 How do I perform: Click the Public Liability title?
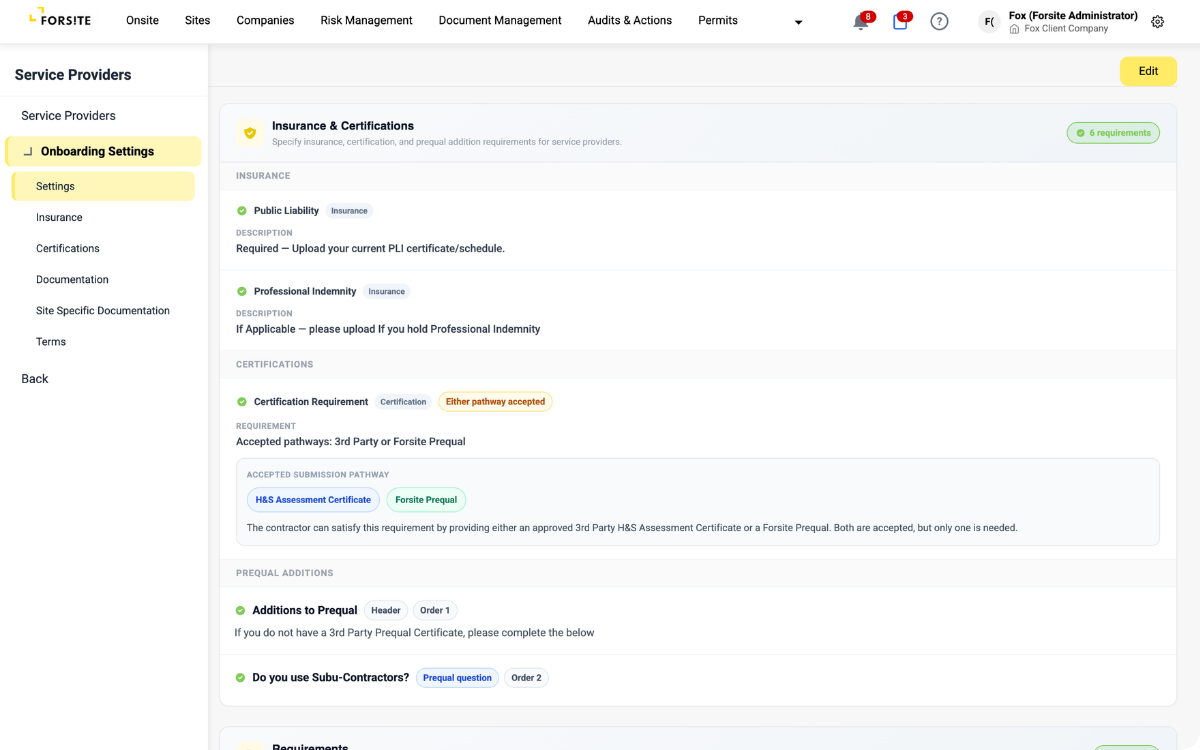pos(286,211)
